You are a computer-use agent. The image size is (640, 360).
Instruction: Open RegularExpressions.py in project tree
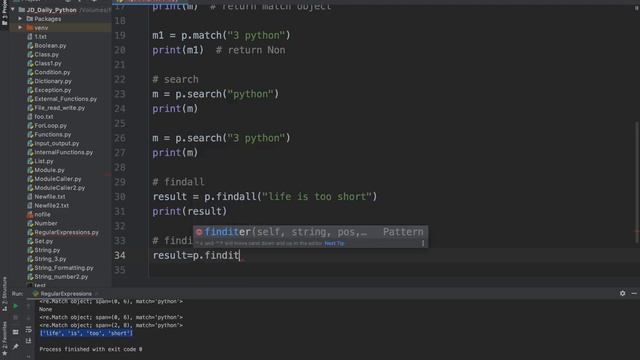(63, 232)
